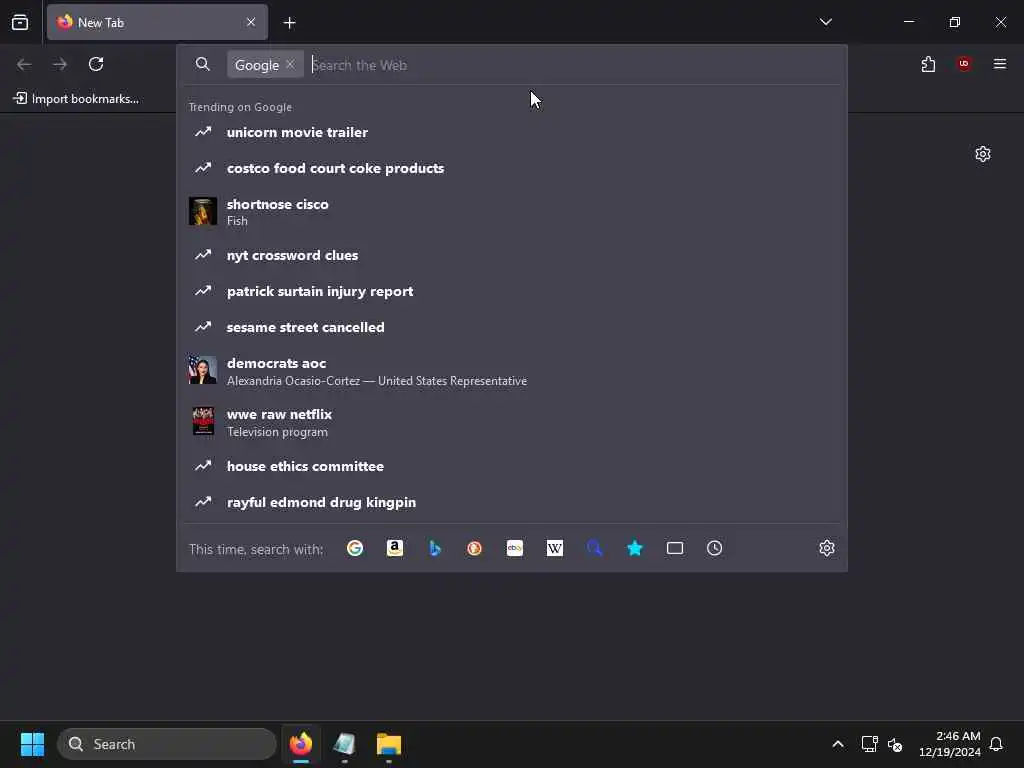Search with Bing one-off engine icon
Image resolution: width=1024 pixels, height=768 pixels.
point(435,549)
